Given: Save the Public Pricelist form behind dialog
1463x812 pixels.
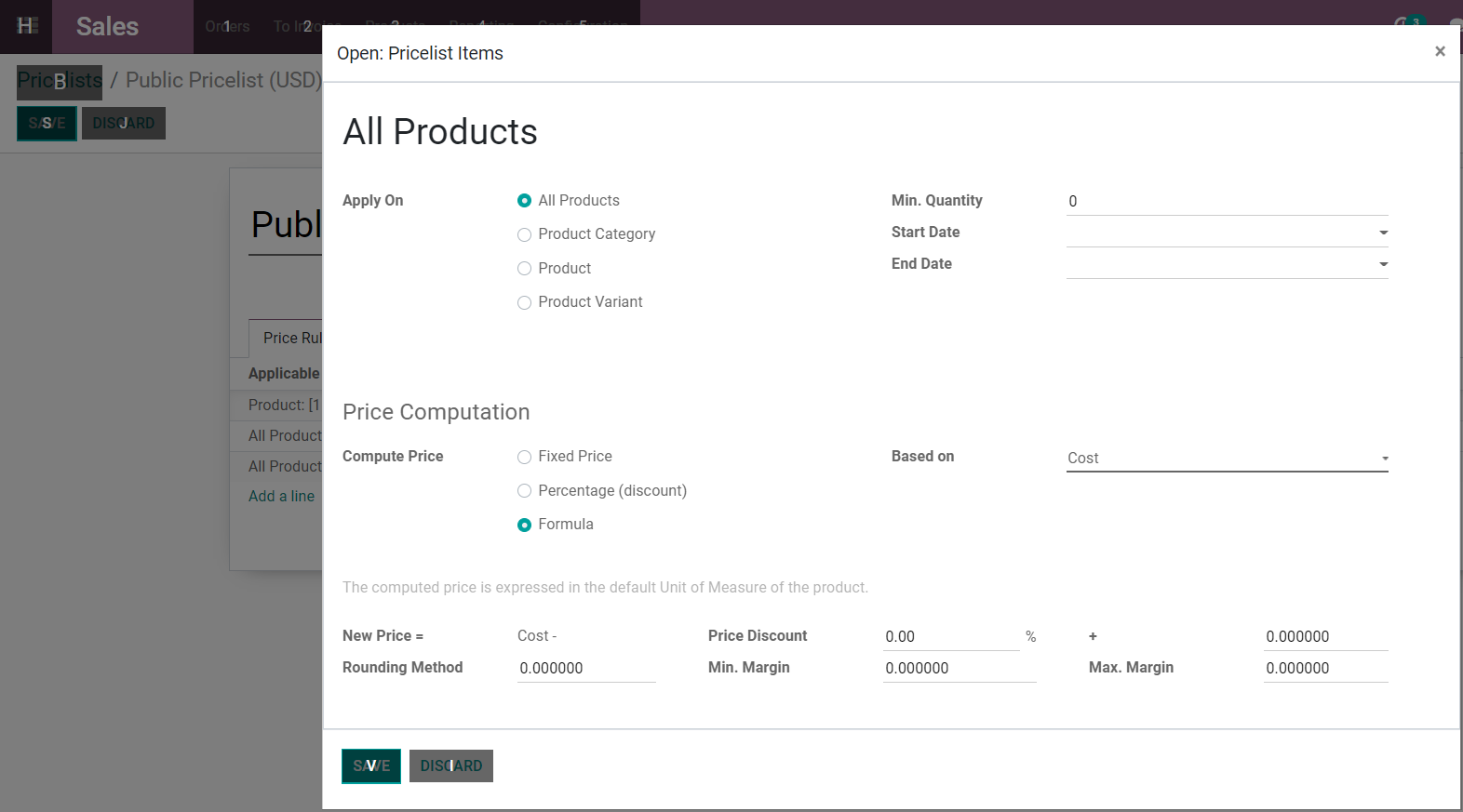Looking at the screenshot, I should [x=47, y=123].
